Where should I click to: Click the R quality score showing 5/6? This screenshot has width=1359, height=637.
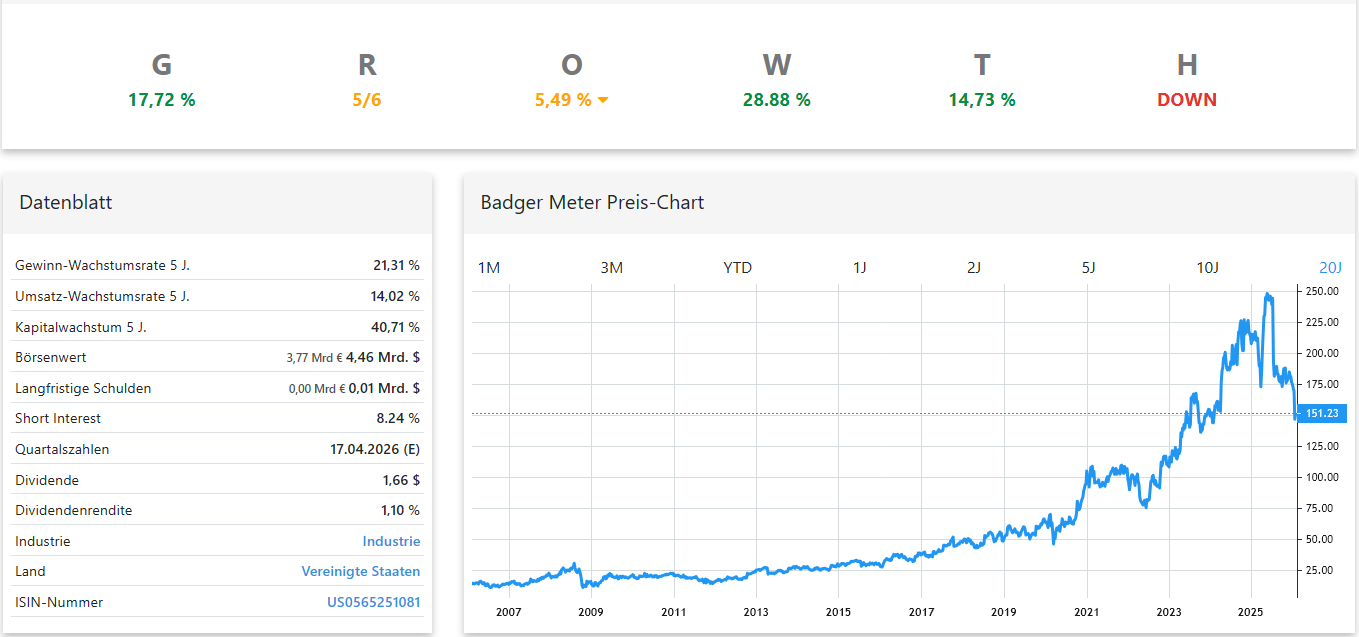(x=366, y=80)
